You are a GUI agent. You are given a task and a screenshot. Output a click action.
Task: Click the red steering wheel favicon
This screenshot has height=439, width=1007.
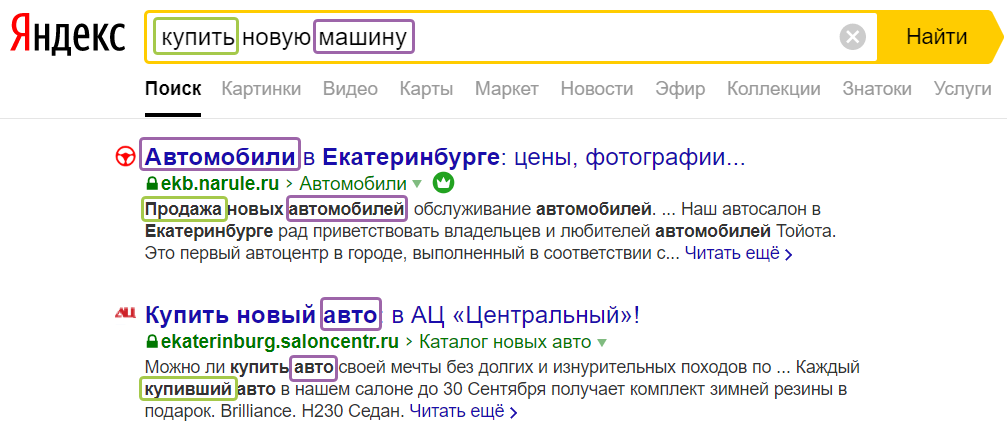(x=126, y=157)
